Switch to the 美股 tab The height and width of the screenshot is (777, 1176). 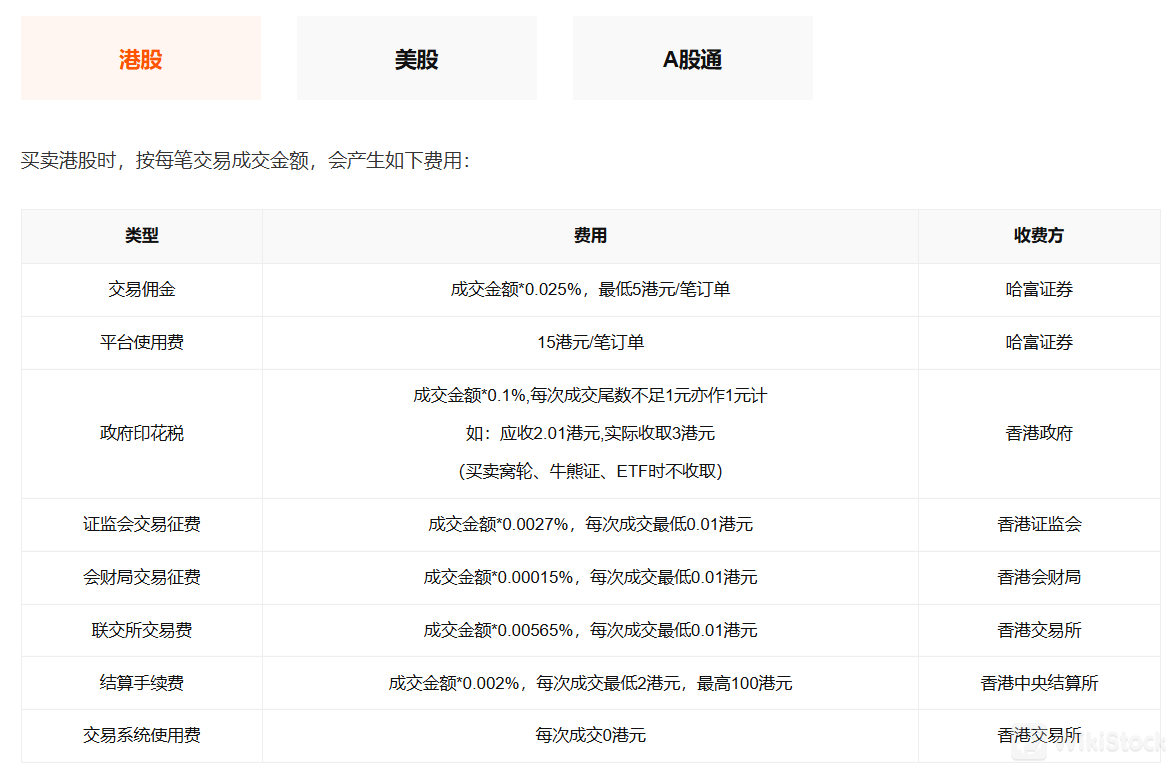[416, 58]
